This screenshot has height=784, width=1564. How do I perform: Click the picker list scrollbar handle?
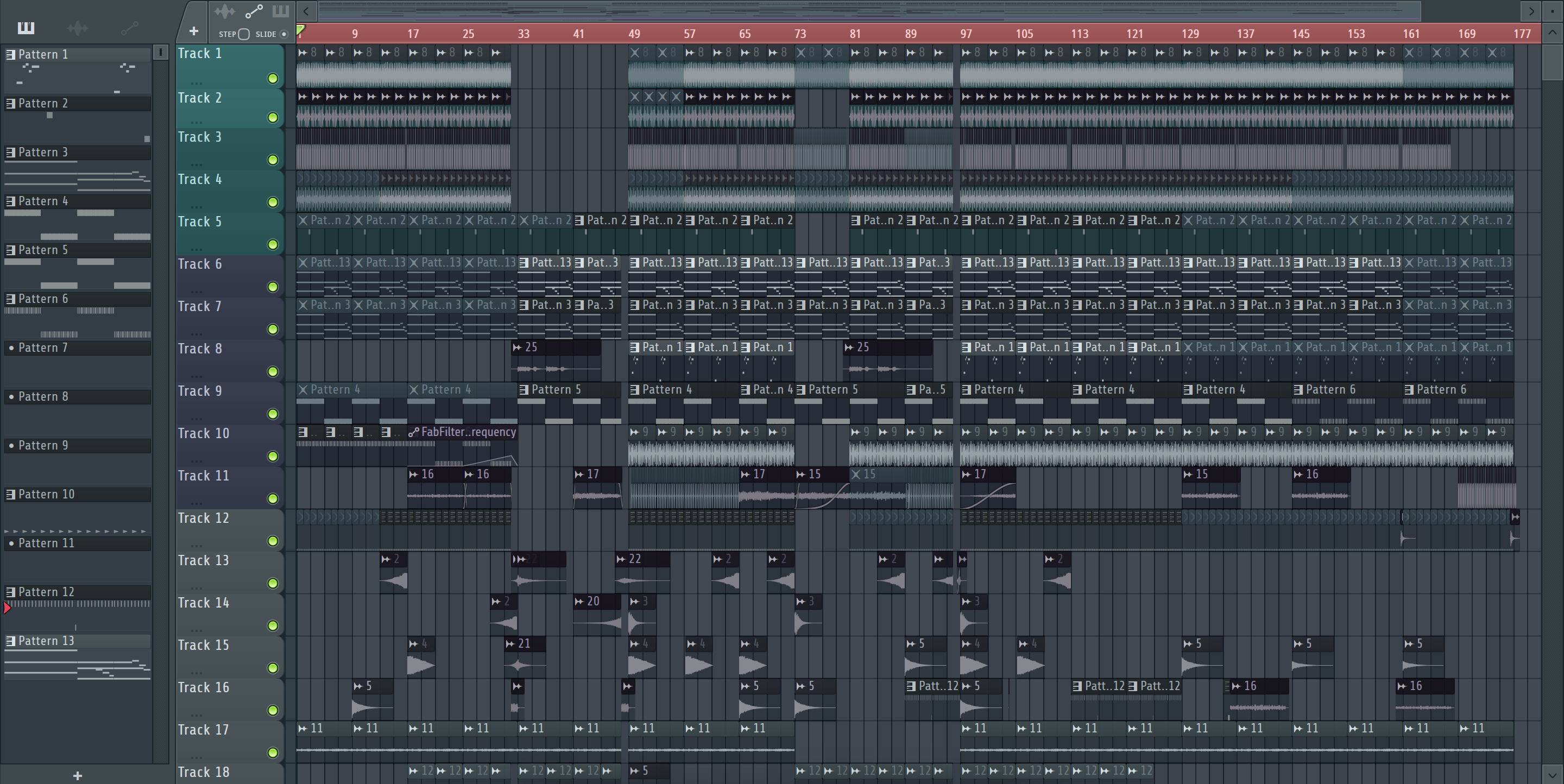click(x=160, y=52)
